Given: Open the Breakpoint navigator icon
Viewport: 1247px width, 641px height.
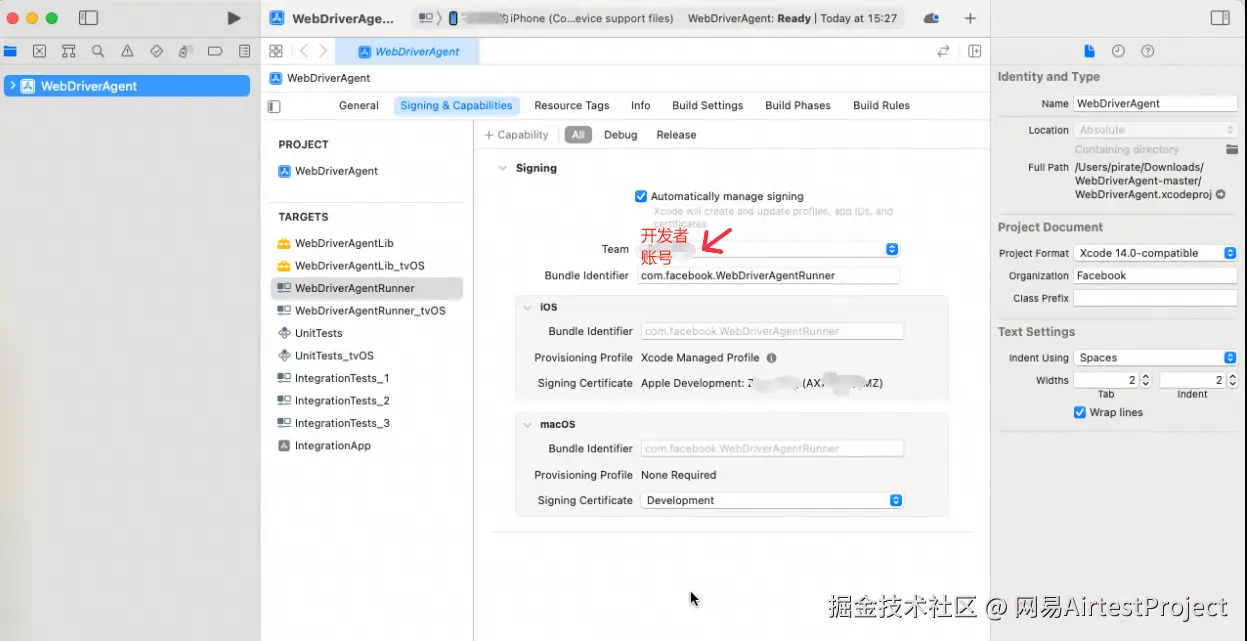Looking at the screenshot, I should point(215,51).
